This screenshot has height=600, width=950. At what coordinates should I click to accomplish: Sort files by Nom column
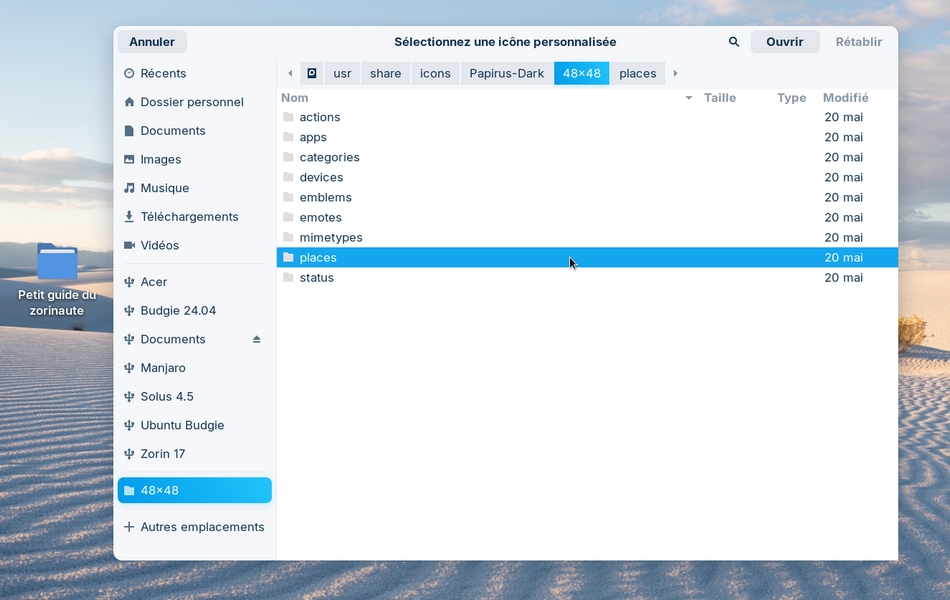pos(295,98)
